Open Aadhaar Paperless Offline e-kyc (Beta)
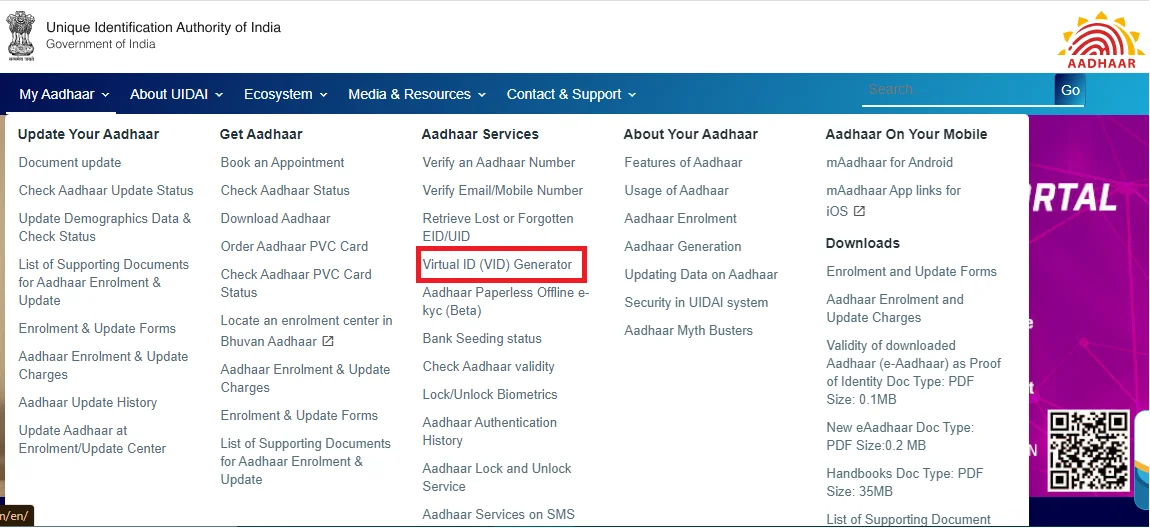The height and width of the screenshot is (528, 1150). [505, 301]
